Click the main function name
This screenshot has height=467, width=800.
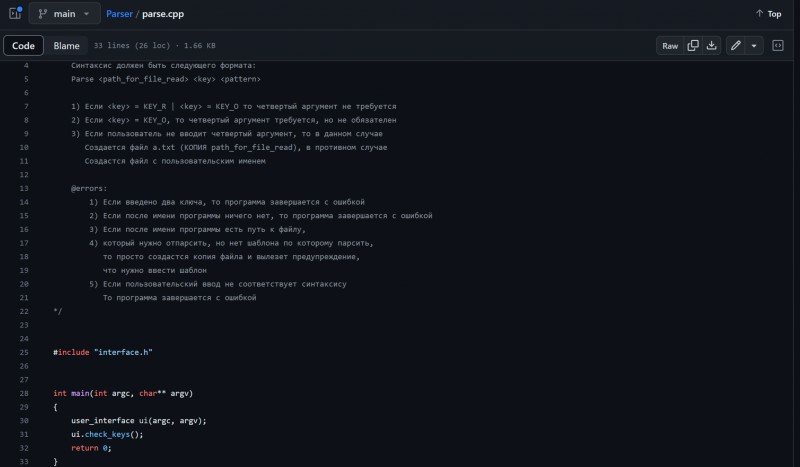click(x=80, y=394)
